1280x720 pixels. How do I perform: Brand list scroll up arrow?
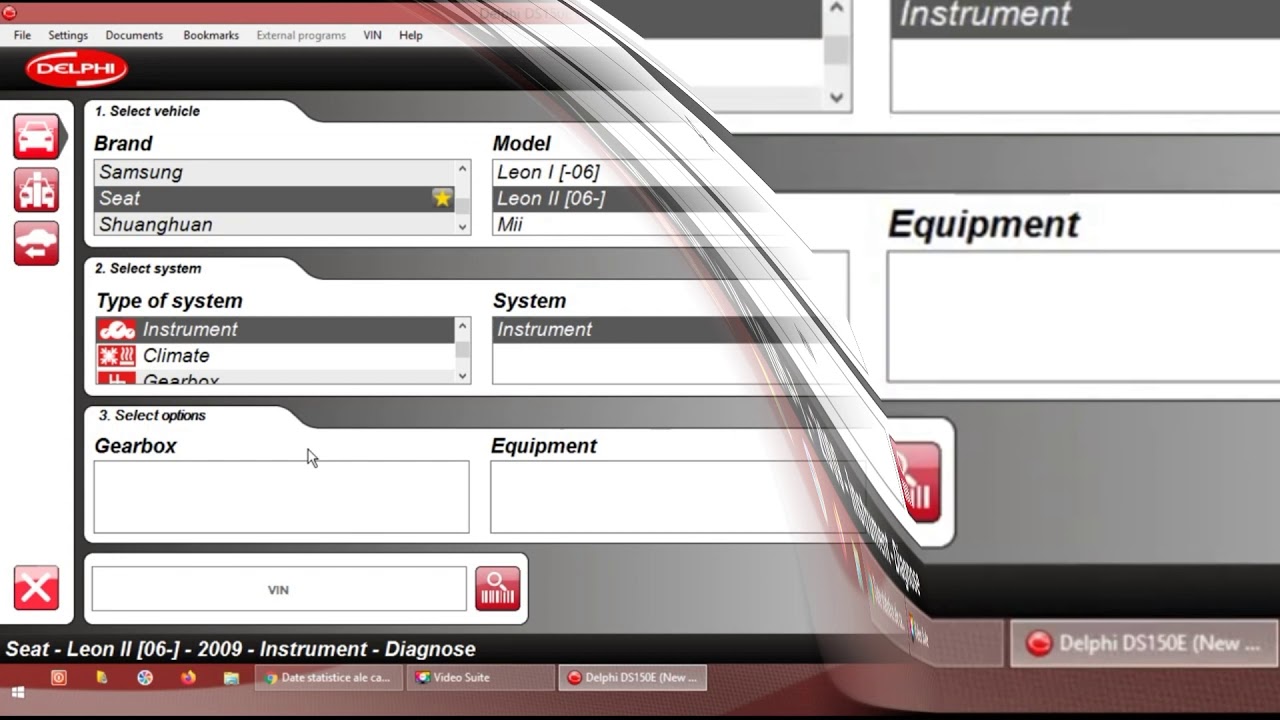pyautogui.click(x=462, y=169)
